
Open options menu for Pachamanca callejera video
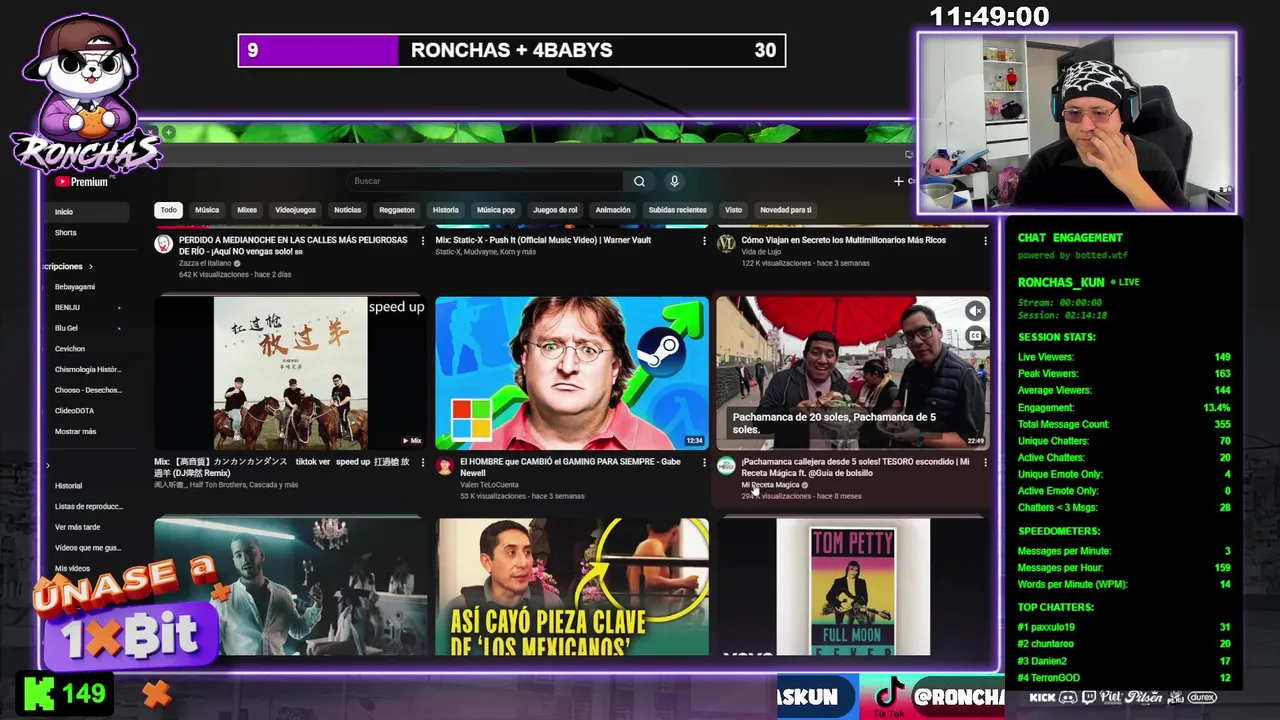click(x=985, y=463)
